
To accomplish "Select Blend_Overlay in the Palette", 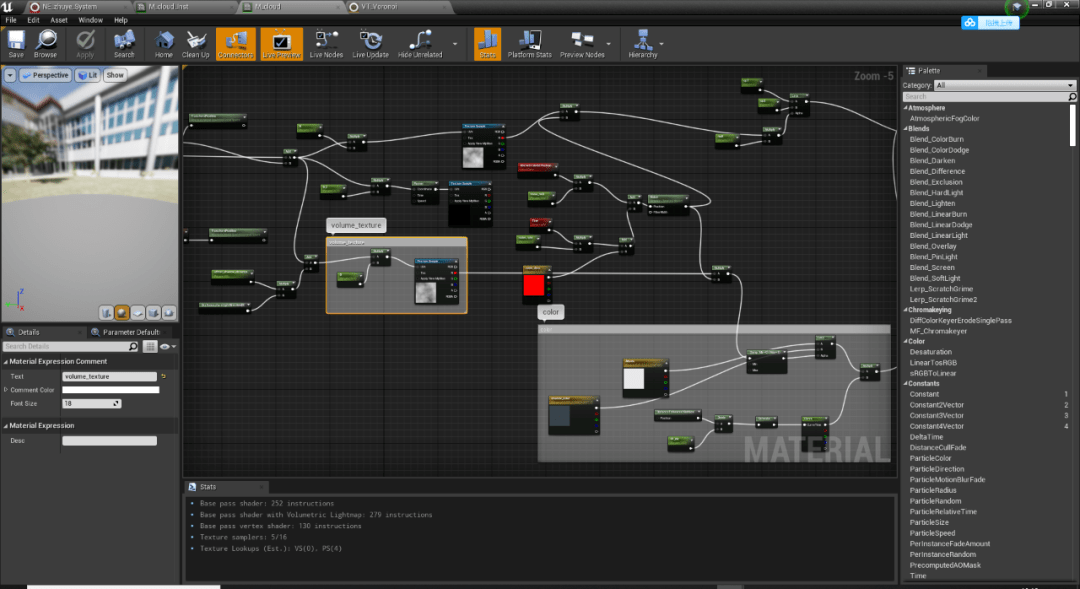I will [933, 247].
